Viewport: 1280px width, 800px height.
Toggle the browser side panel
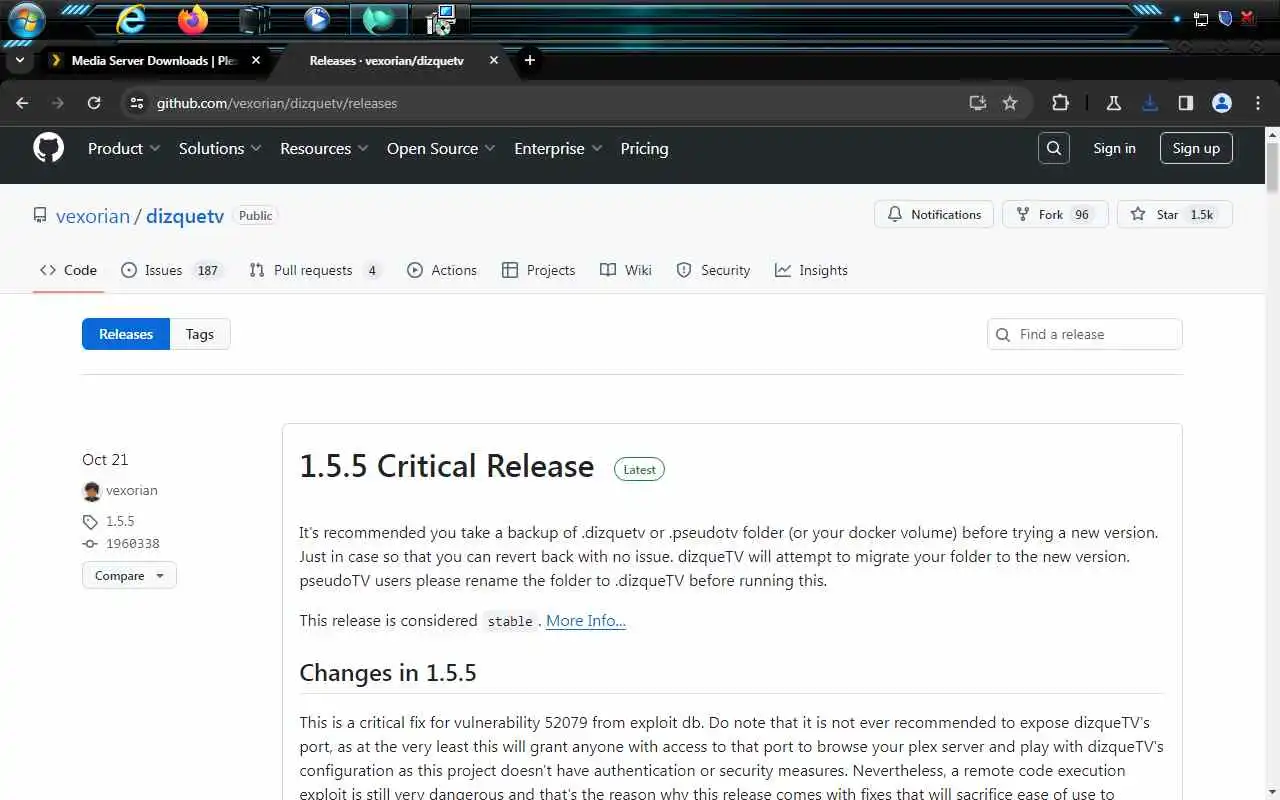point(1186,103)
